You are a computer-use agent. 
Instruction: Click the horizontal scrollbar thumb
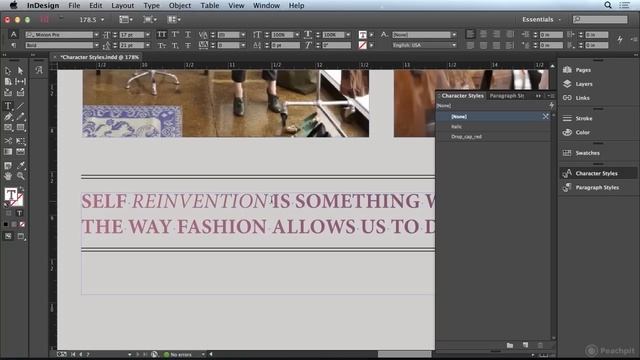coord(404,354)
